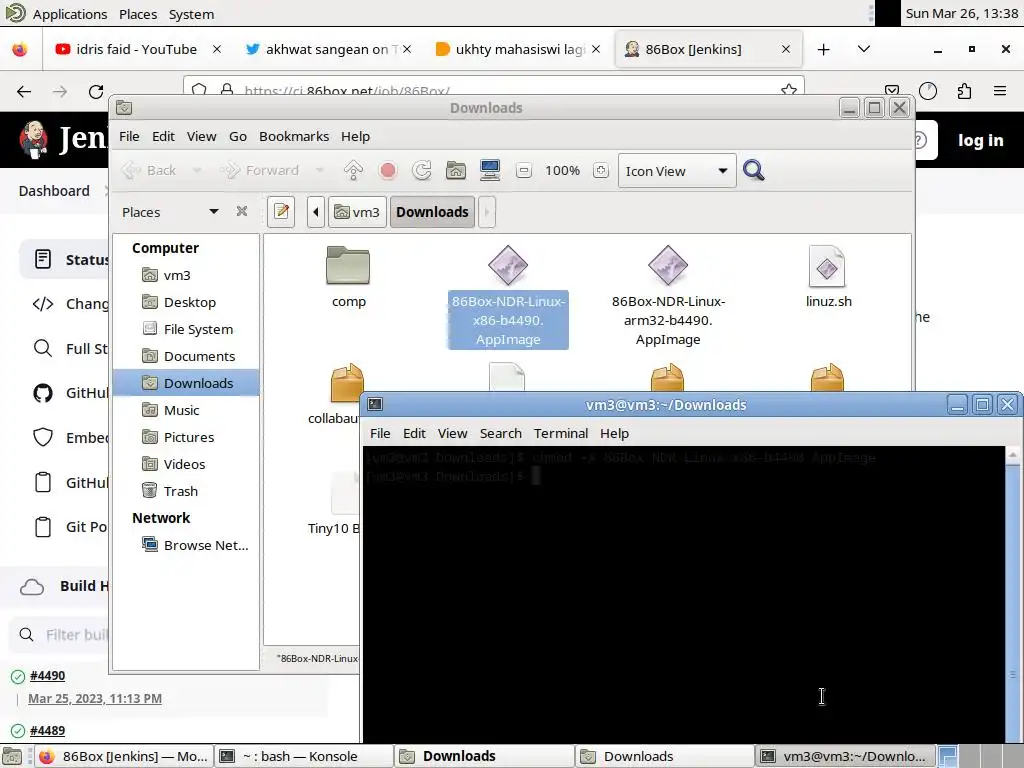Open the Go menu in file manager

click(x=238, y=136)
